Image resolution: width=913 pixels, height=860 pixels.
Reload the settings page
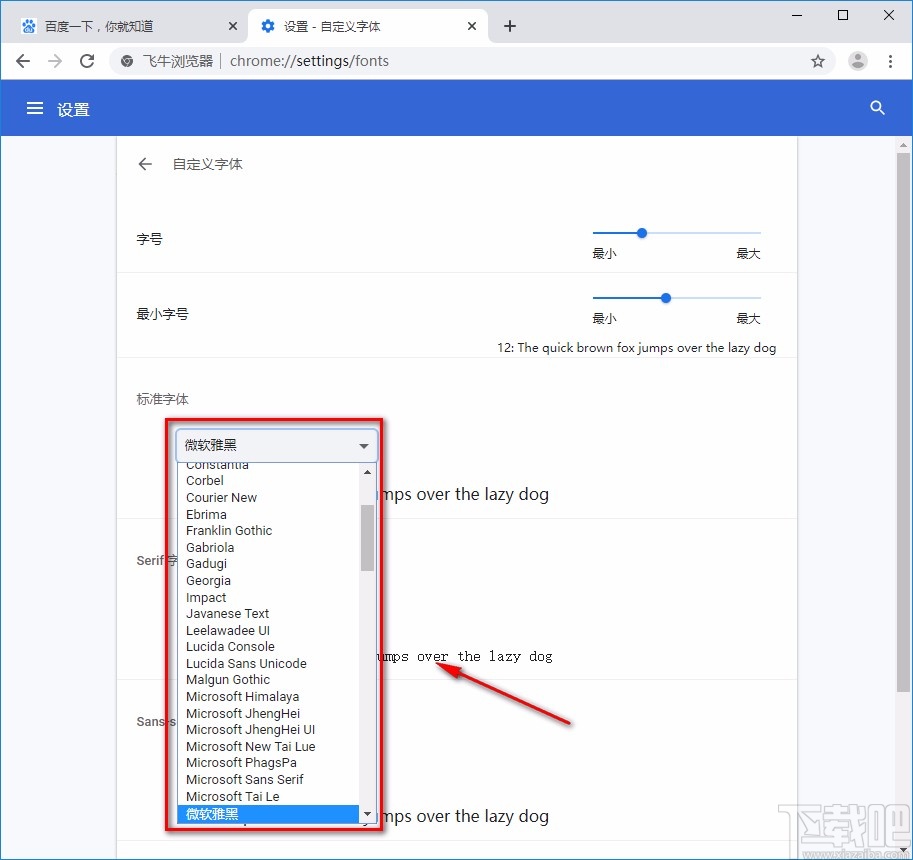(x=87, y=61)
